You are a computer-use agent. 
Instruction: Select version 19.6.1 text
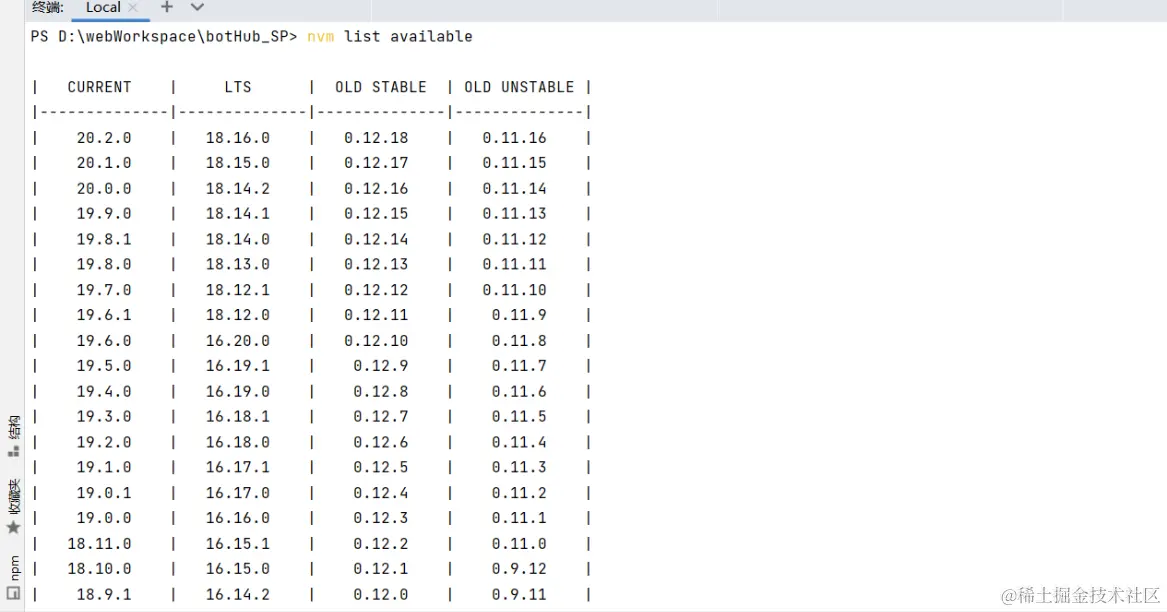(103, 315)
